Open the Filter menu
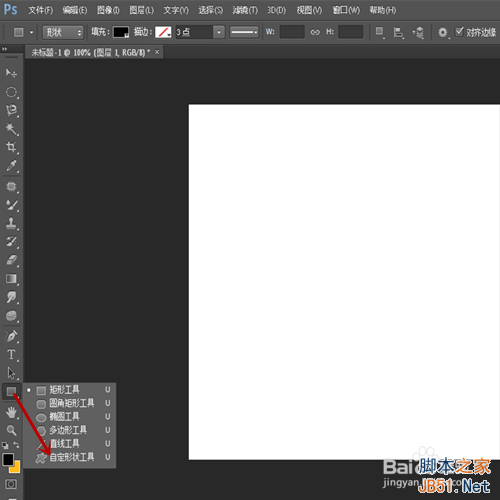 tap(245, 10)
